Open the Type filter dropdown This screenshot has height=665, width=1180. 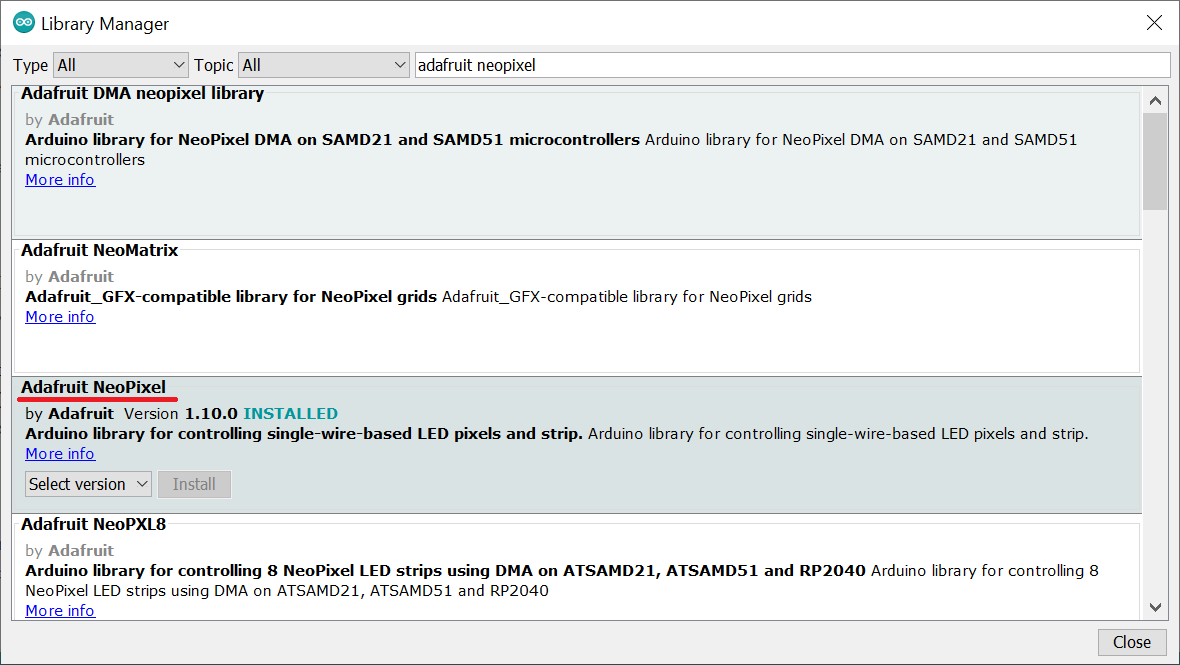coord(120,65)
